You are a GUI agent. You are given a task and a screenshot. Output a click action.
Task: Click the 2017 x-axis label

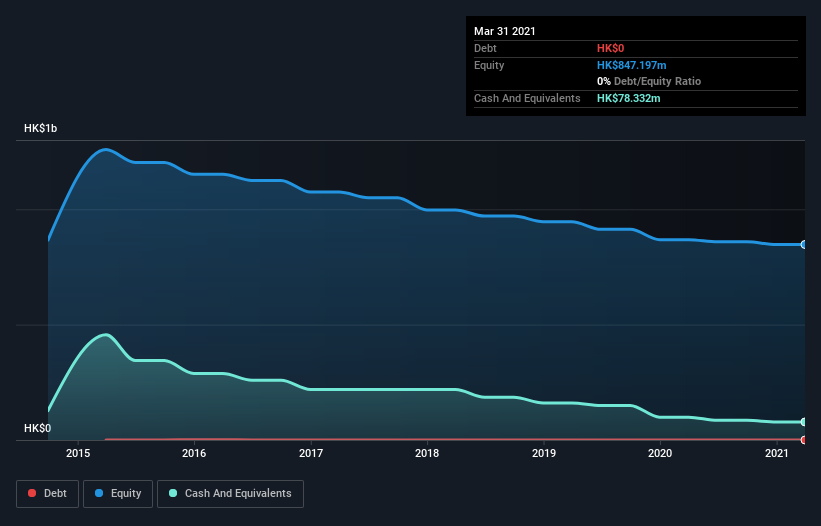(311, 453)
